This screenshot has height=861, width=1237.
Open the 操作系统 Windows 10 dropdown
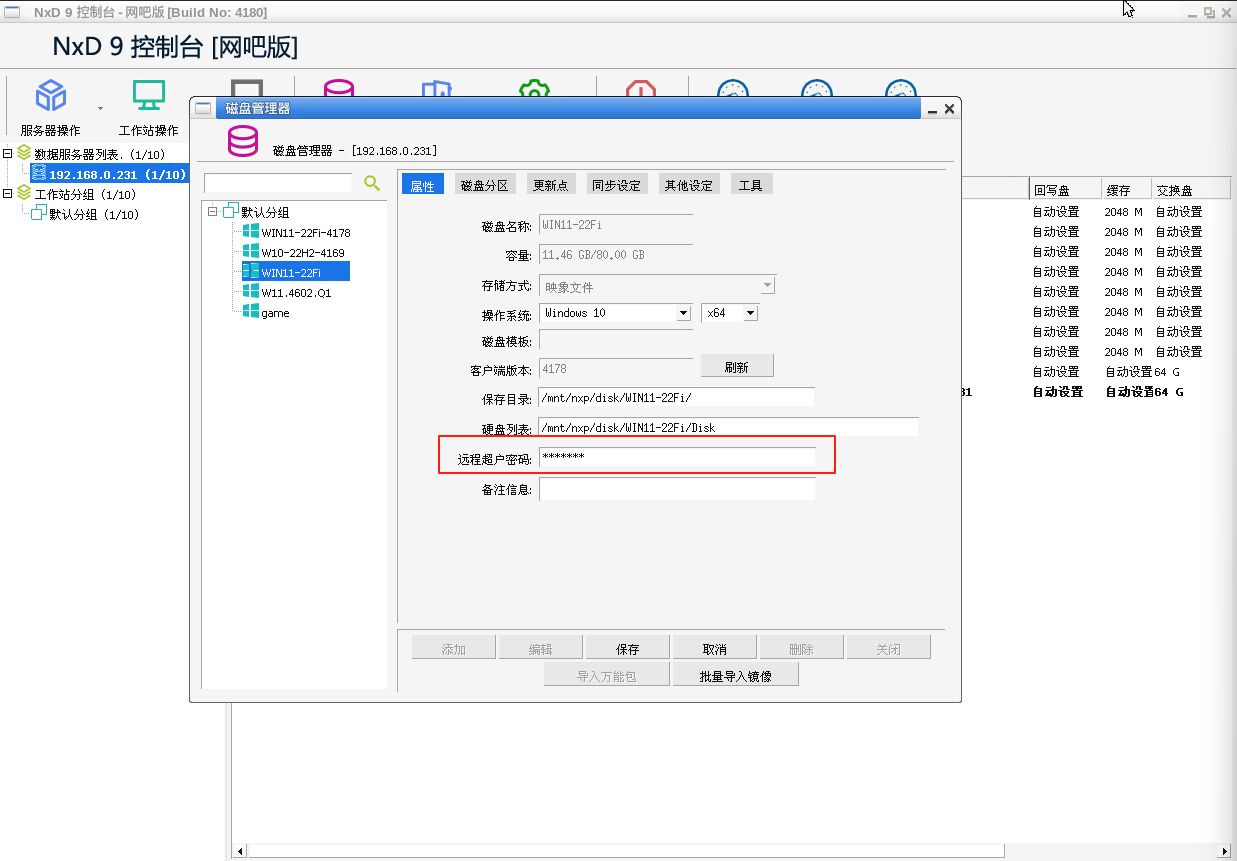click(x=684, y=313)
